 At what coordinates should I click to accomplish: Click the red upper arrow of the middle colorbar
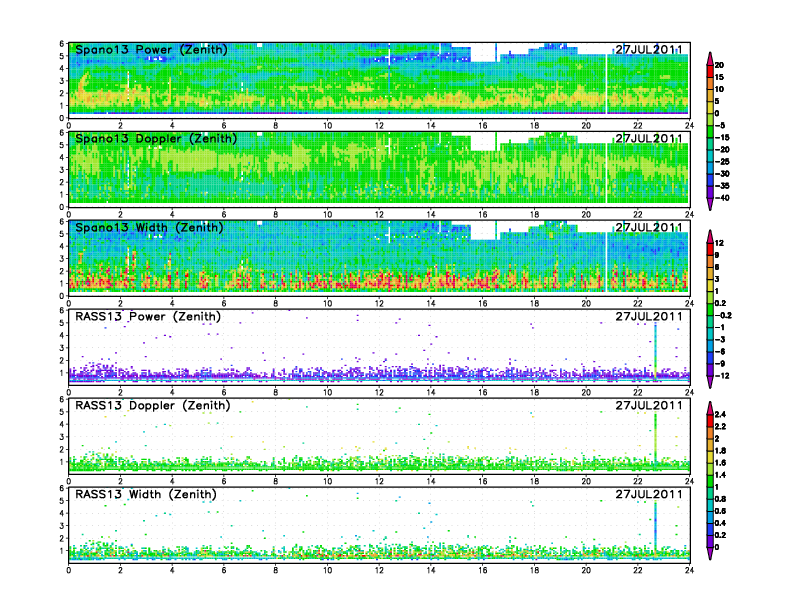pyautogui.click(x=710, y=236)
